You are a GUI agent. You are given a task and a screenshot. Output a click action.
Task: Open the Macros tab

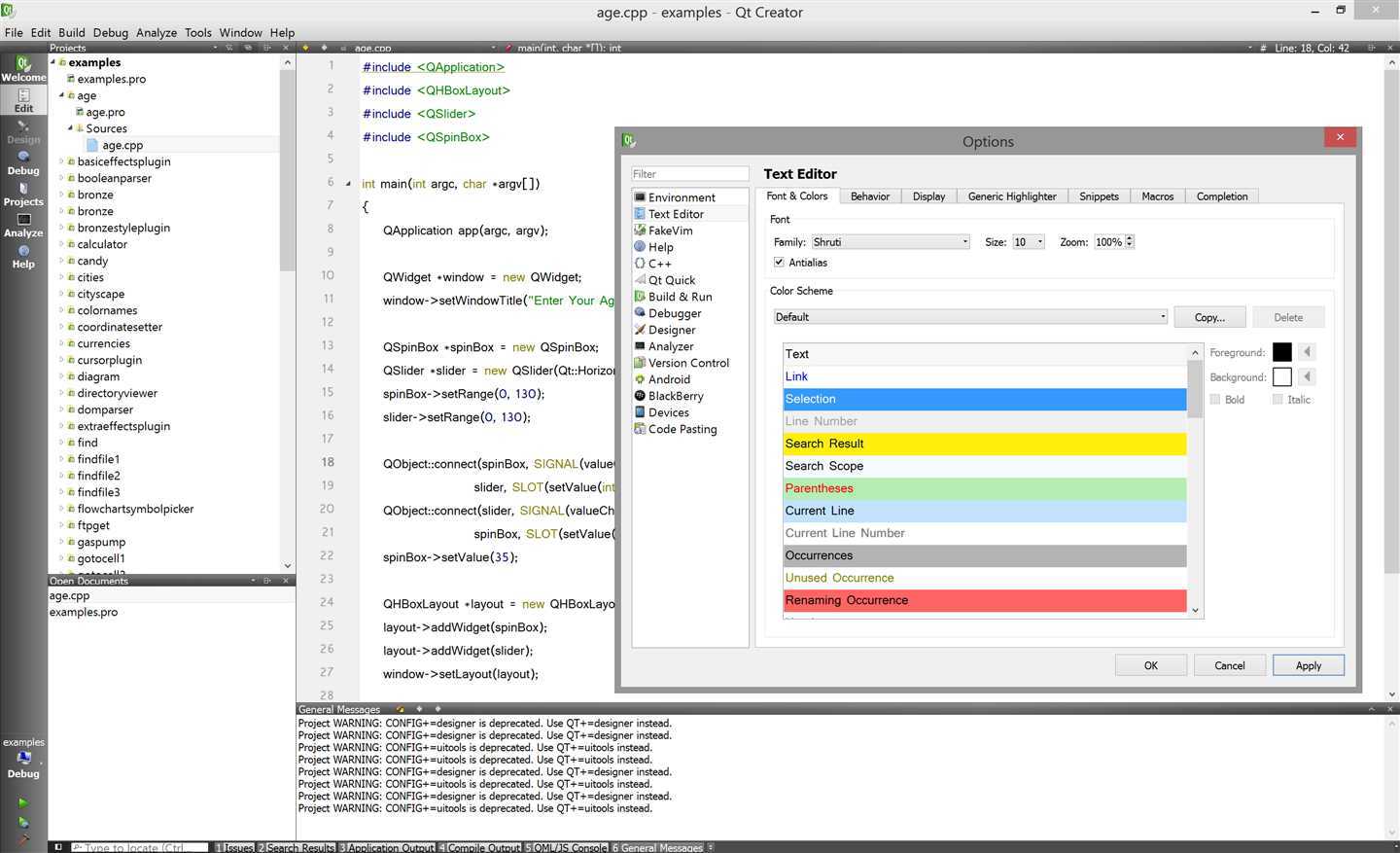(1157, 196)
